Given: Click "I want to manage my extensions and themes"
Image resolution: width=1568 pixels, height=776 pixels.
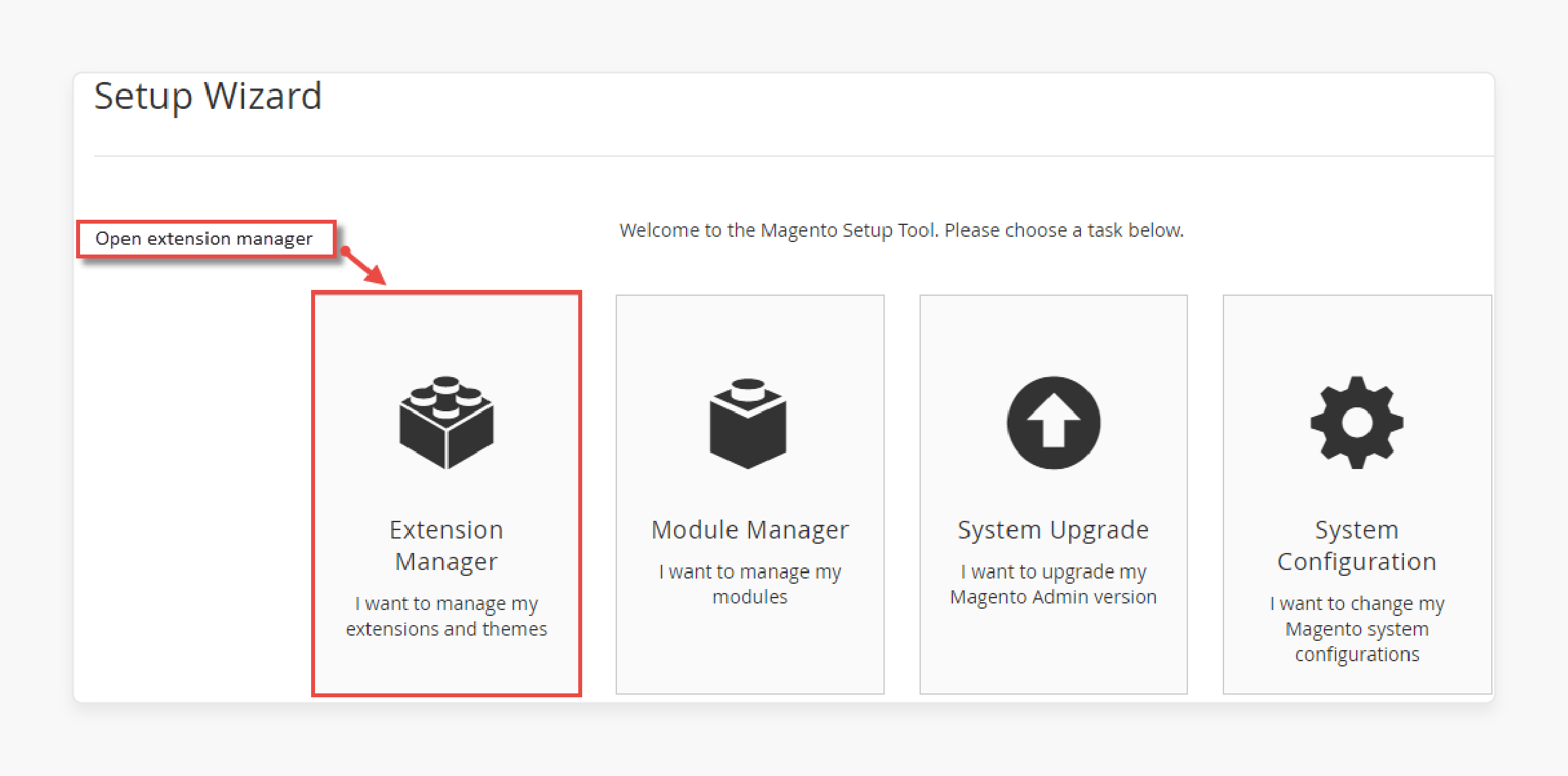Looking at the screenshot, I should (446, 616).
